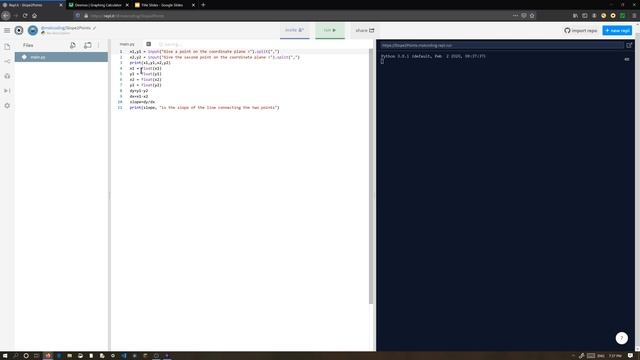640x360 pixels.
Task: Click the icon beside main.py tab
Action: [x=149, y=44]
